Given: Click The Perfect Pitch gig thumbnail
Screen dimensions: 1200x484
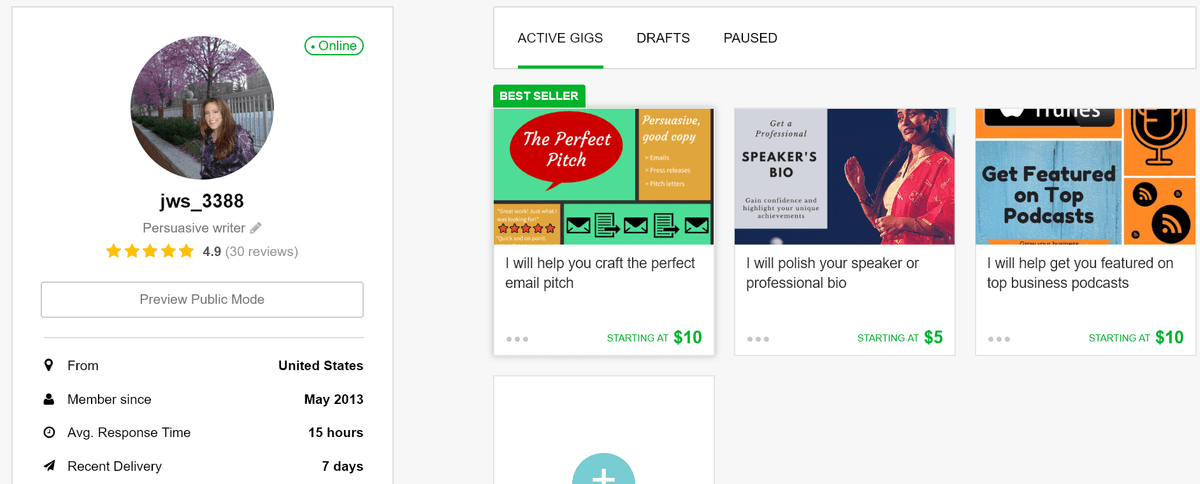Looking at the screenshot, I should pyautogui.click(x=603, y=176).
